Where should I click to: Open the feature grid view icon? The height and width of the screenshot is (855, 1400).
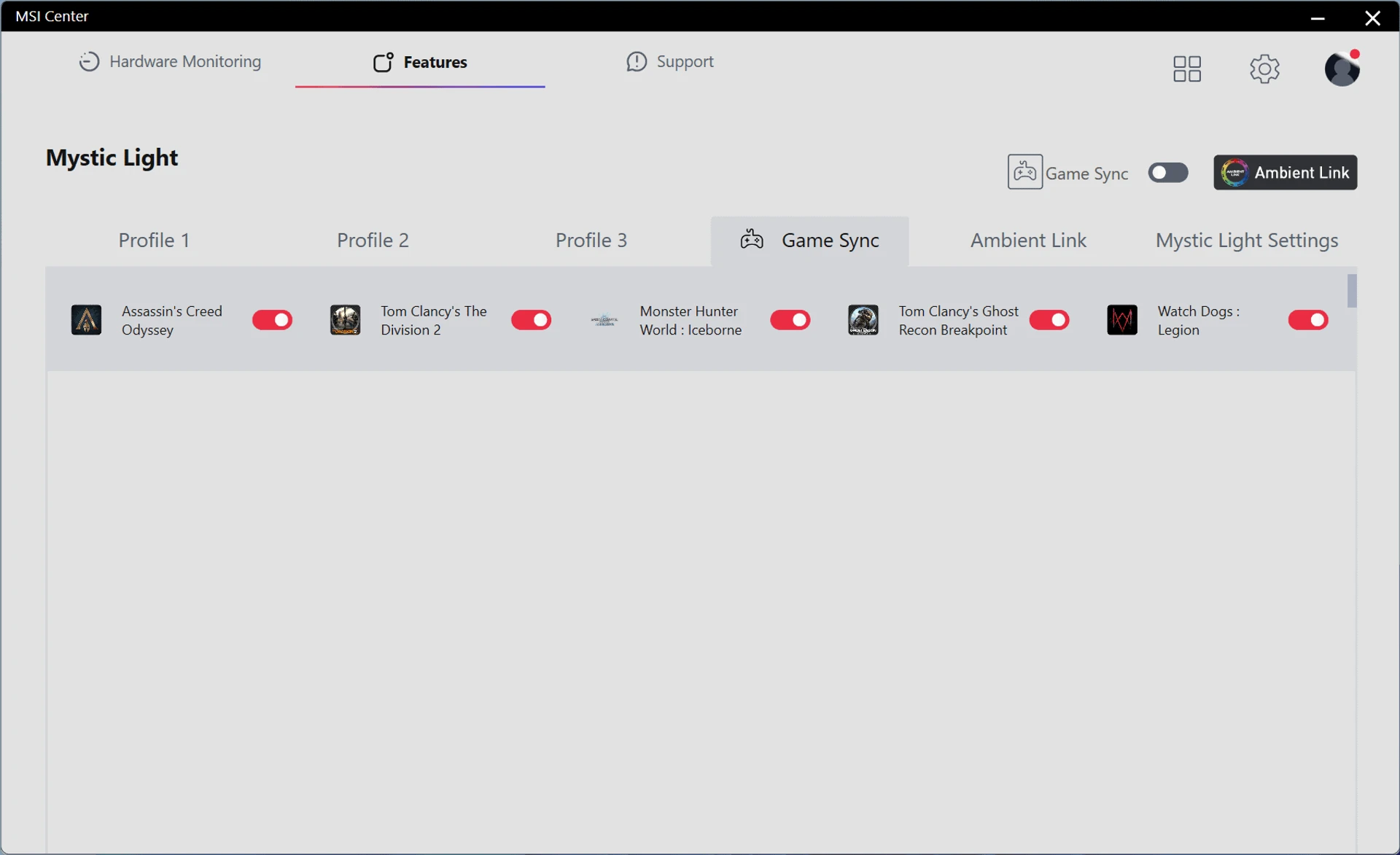point(1187,69)
